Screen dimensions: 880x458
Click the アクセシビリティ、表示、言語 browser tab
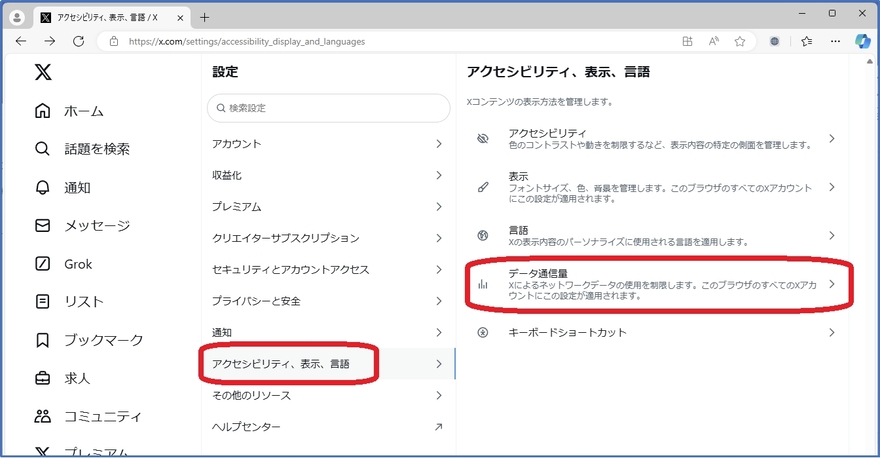point(112,18)
